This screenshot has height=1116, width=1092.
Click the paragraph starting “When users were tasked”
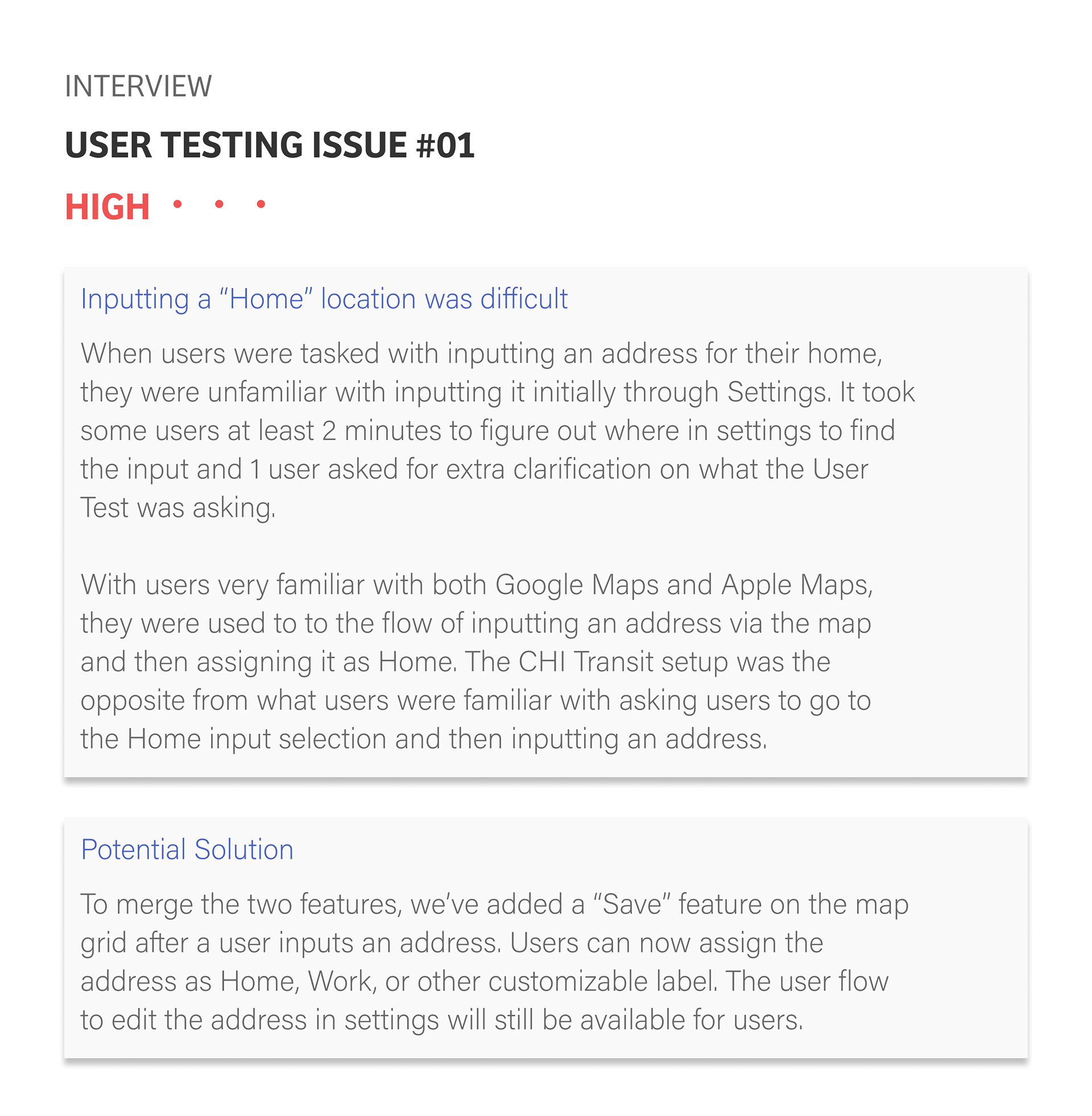pos(497,430)
